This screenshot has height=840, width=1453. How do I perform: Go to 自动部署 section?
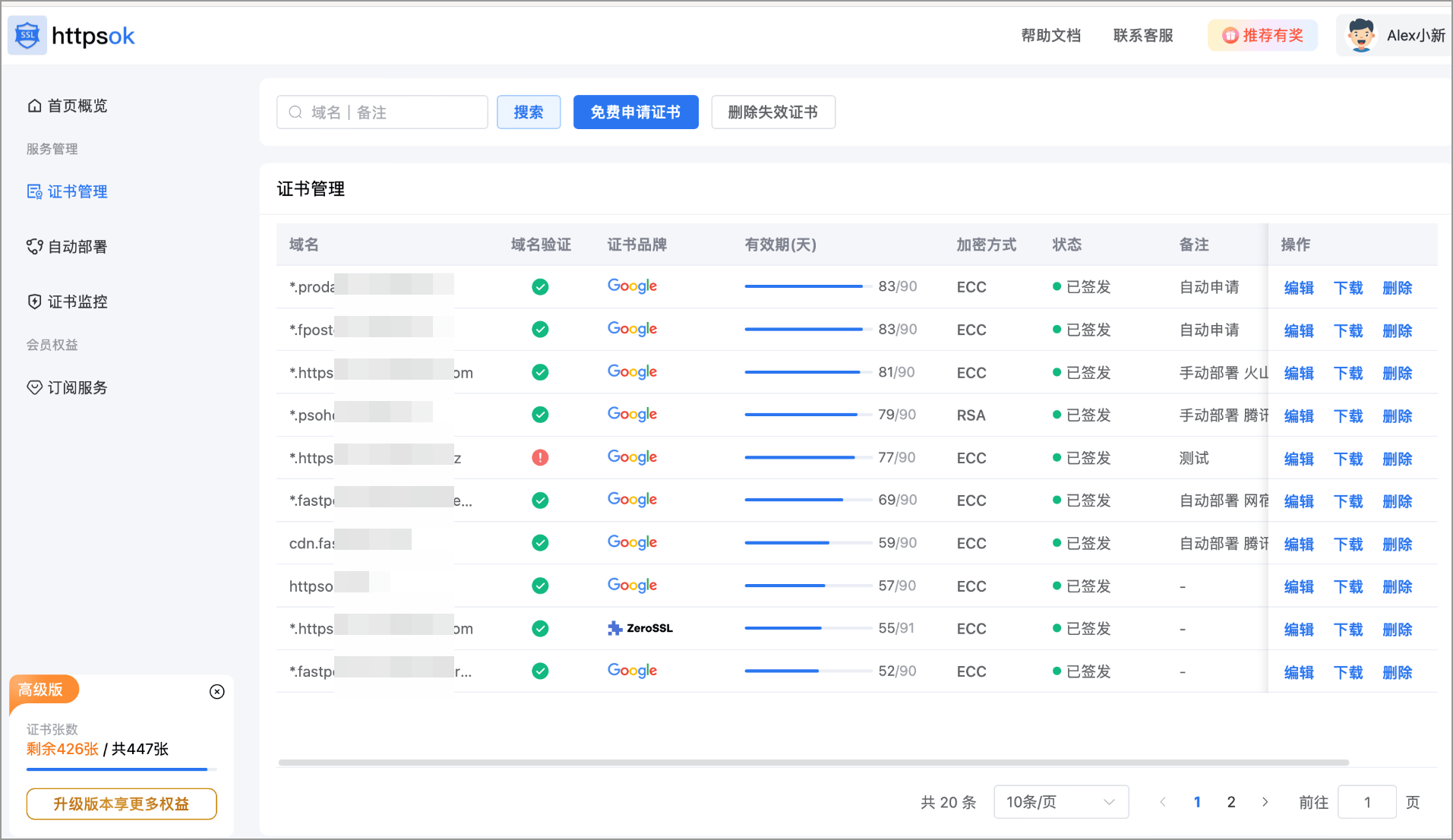click(x=67, y=247)
